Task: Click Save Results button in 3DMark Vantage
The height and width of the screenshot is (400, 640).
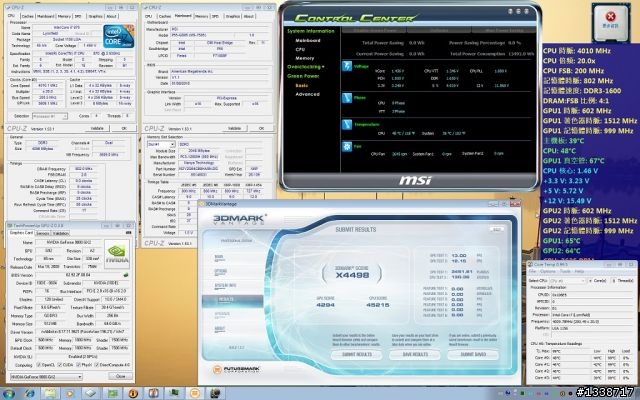Action: point(415,354)
